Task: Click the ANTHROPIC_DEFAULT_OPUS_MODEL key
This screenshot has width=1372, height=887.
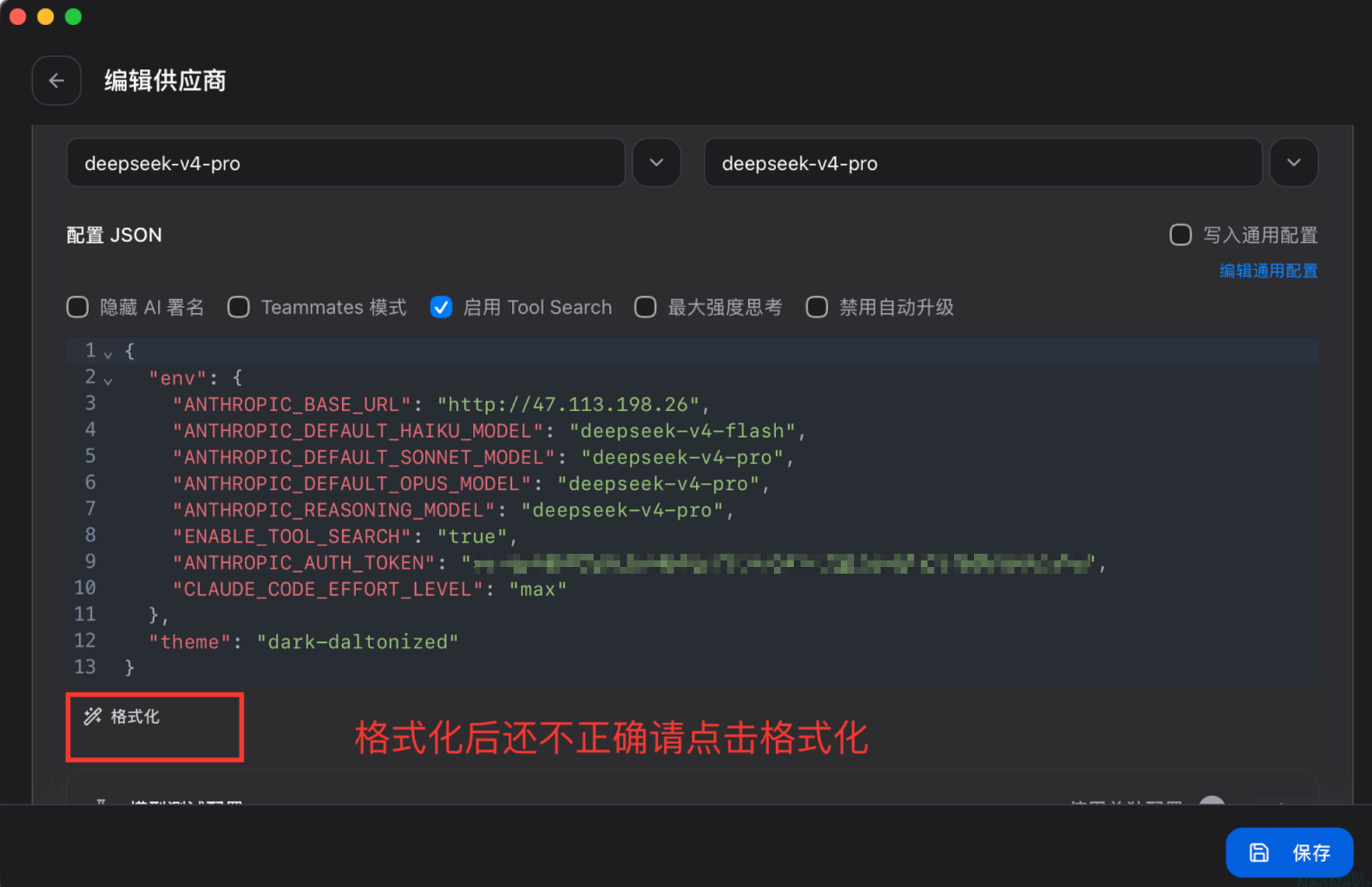Action: pyautogui.click(x=352, y=484)
